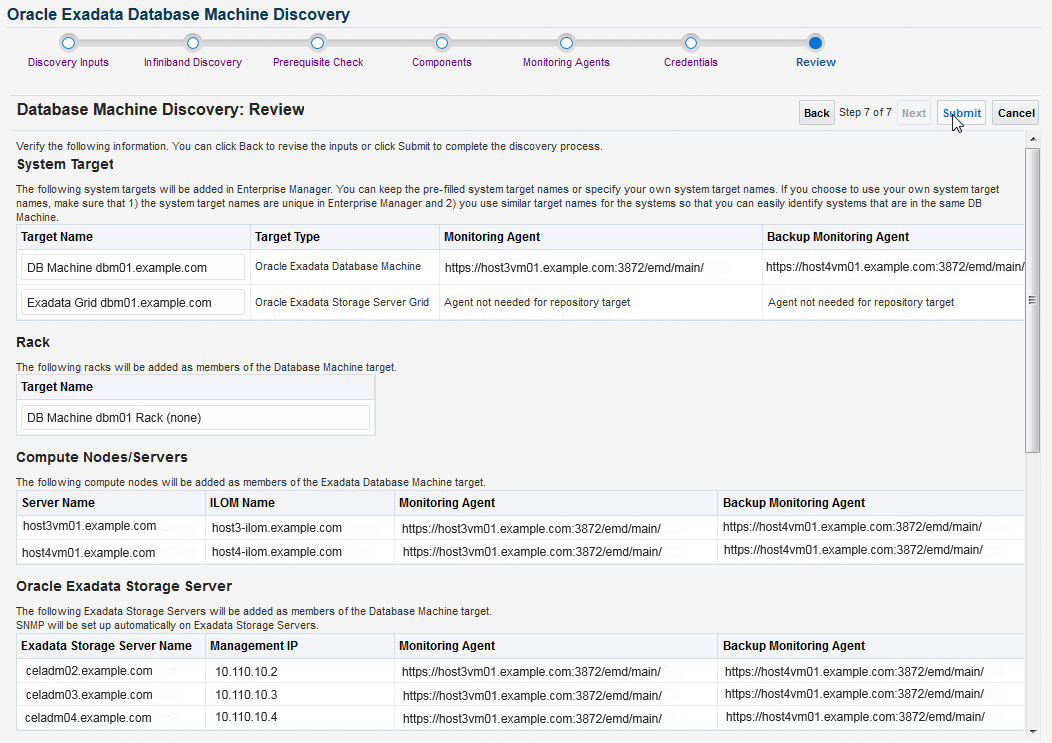Click the Exadata Grid dbm01.example.com name field

coord(131,300)
